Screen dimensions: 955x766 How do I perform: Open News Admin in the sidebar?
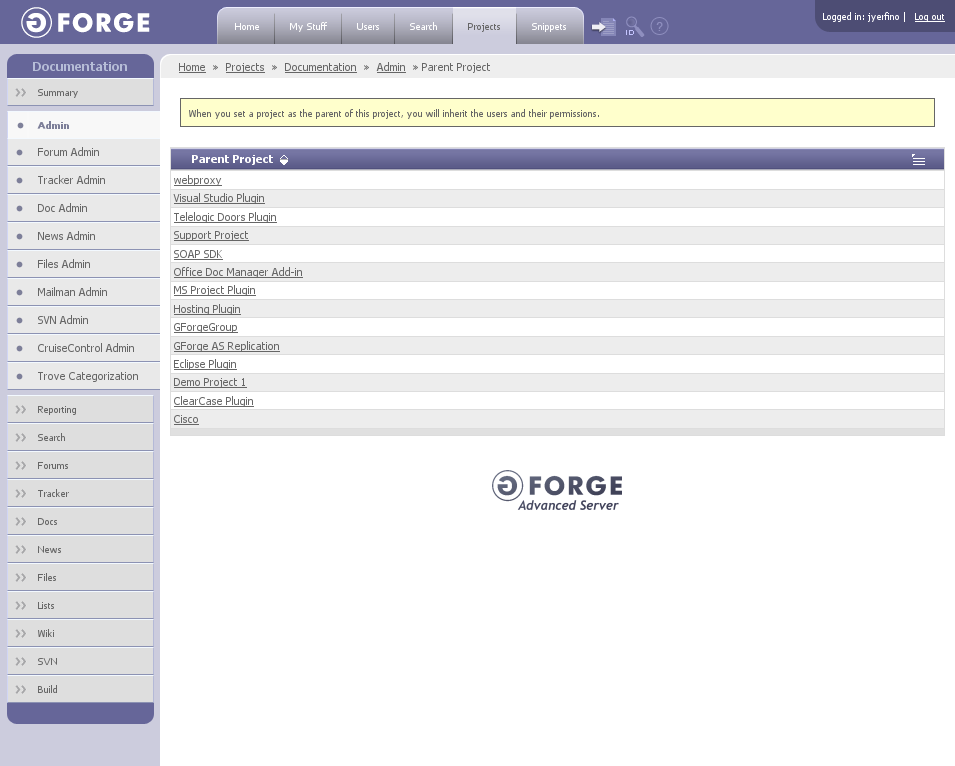click(83, 236)
